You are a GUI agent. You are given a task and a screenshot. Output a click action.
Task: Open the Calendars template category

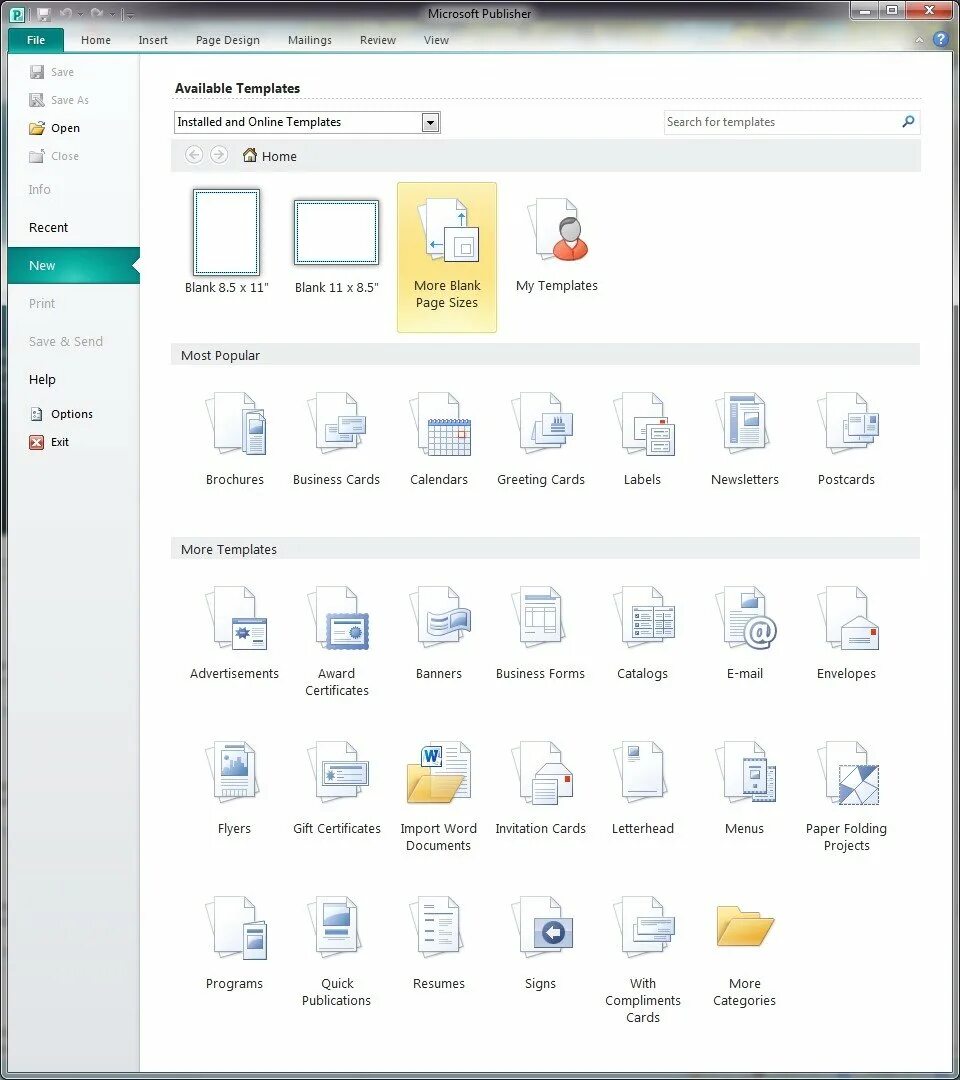(439, 439)
